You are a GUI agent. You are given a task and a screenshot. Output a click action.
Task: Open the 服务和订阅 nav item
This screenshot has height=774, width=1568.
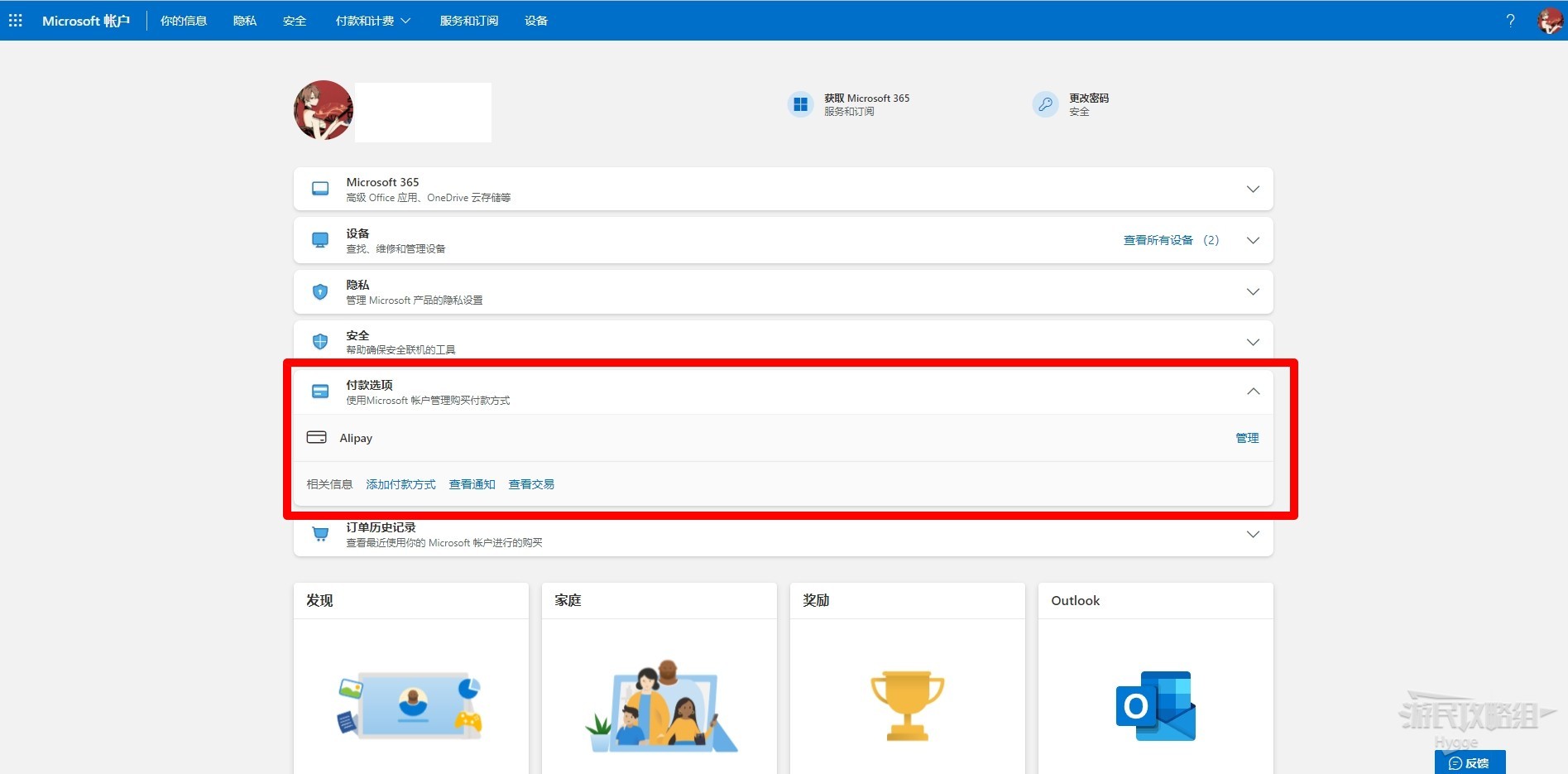[469, 21]
